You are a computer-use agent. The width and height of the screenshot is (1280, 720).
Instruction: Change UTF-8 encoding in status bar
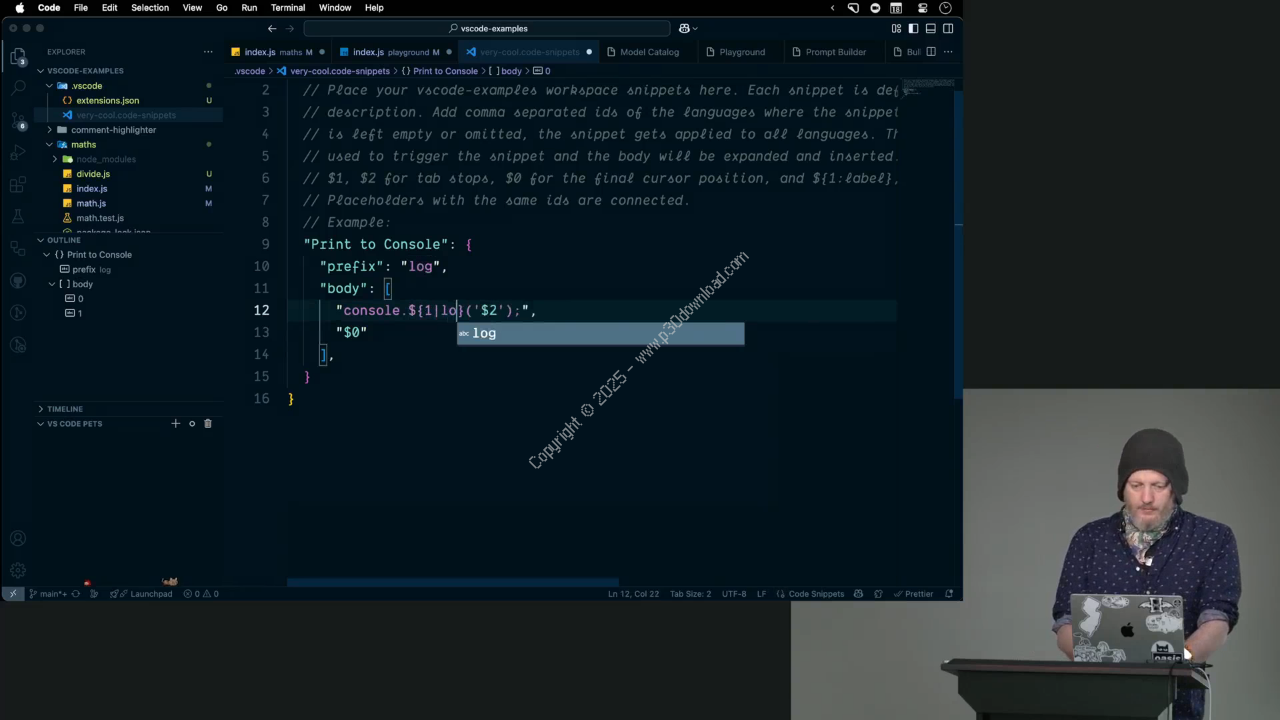coord(734,594)
